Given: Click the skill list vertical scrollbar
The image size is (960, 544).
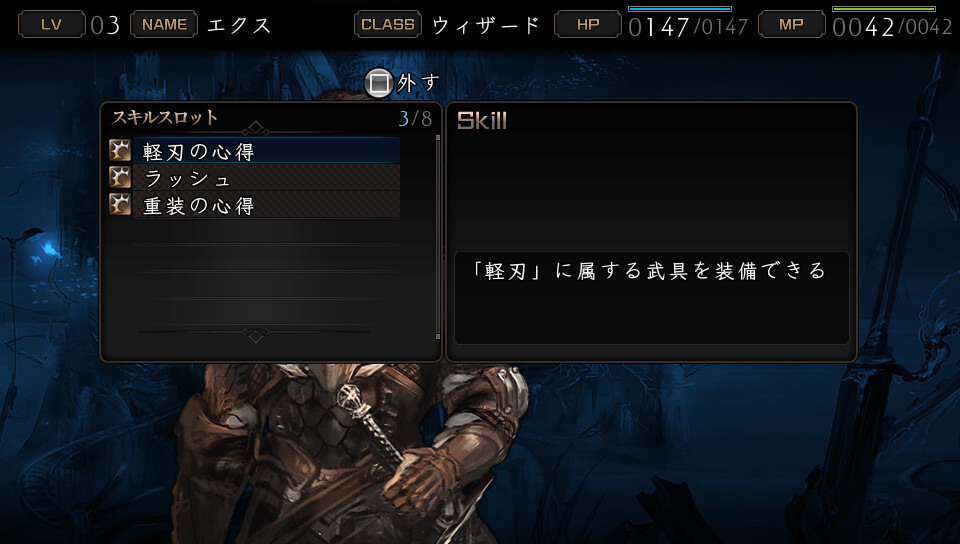Looking at the screenshot, I should [x=438, y=237].
